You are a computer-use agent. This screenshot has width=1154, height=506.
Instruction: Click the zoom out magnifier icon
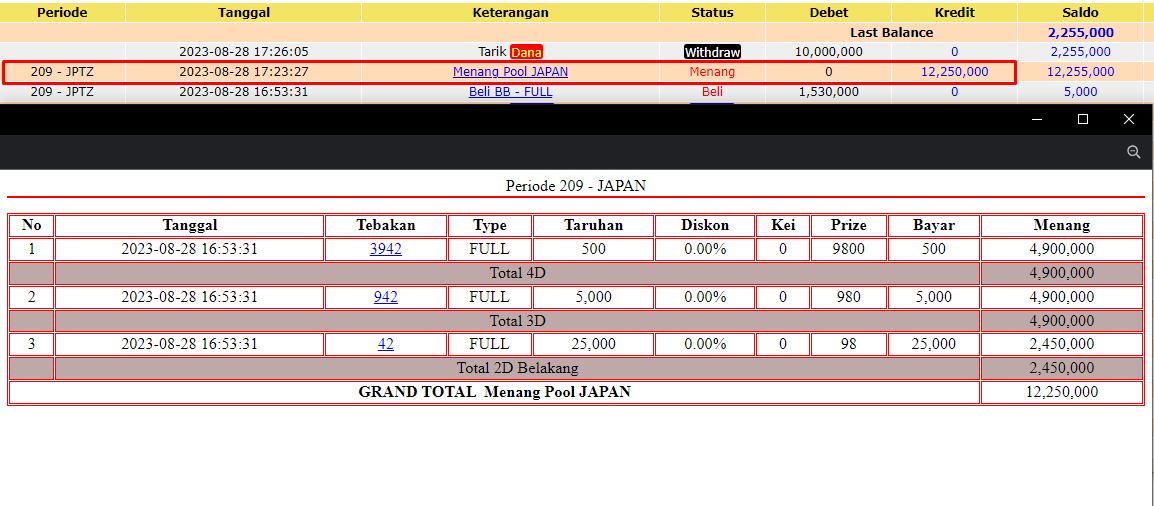tap(1133, 152)
